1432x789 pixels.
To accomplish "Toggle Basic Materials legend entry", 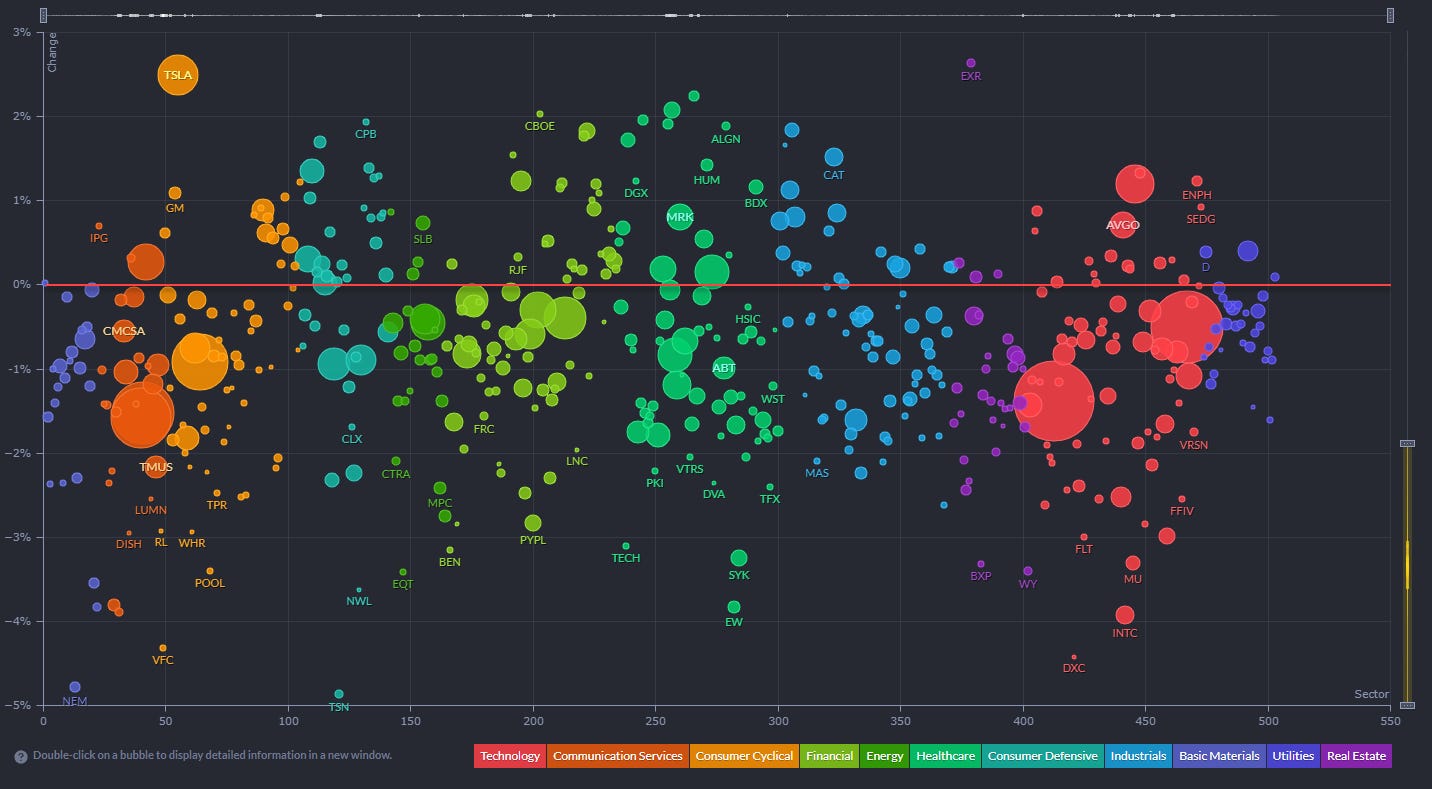I will click(1219, 756).
